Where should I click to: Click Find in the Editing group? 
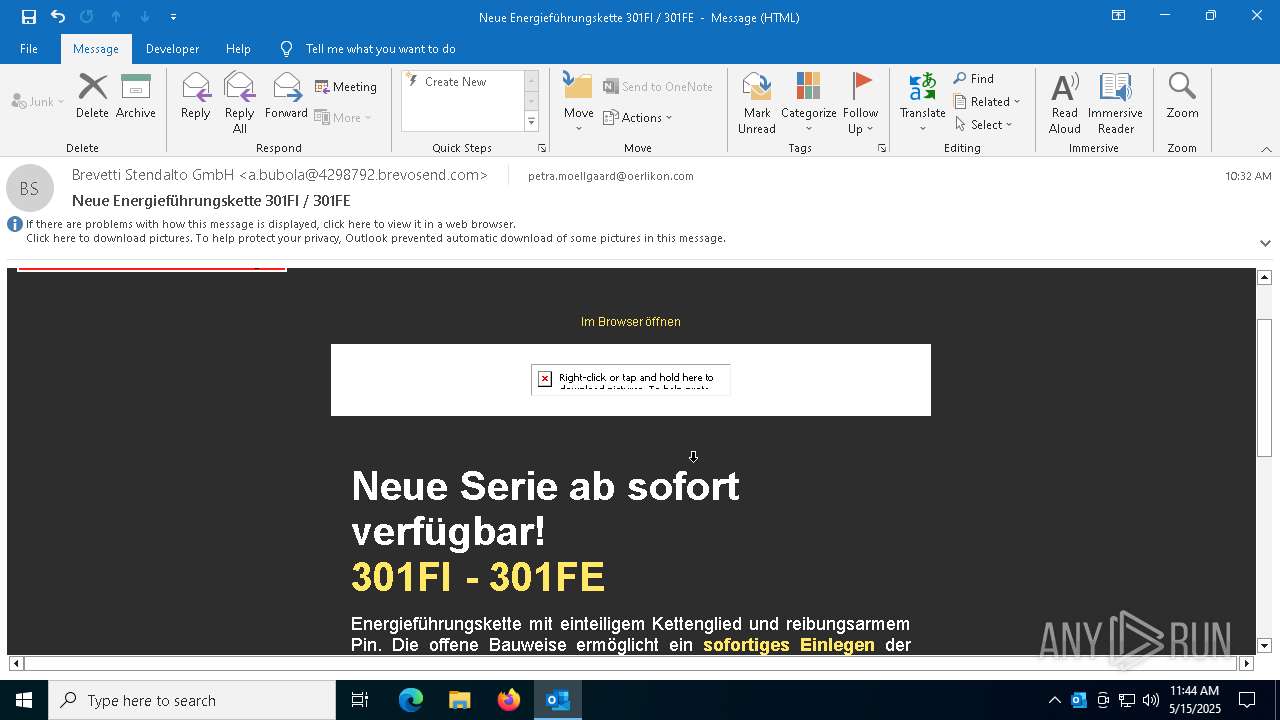click(974, 79)
